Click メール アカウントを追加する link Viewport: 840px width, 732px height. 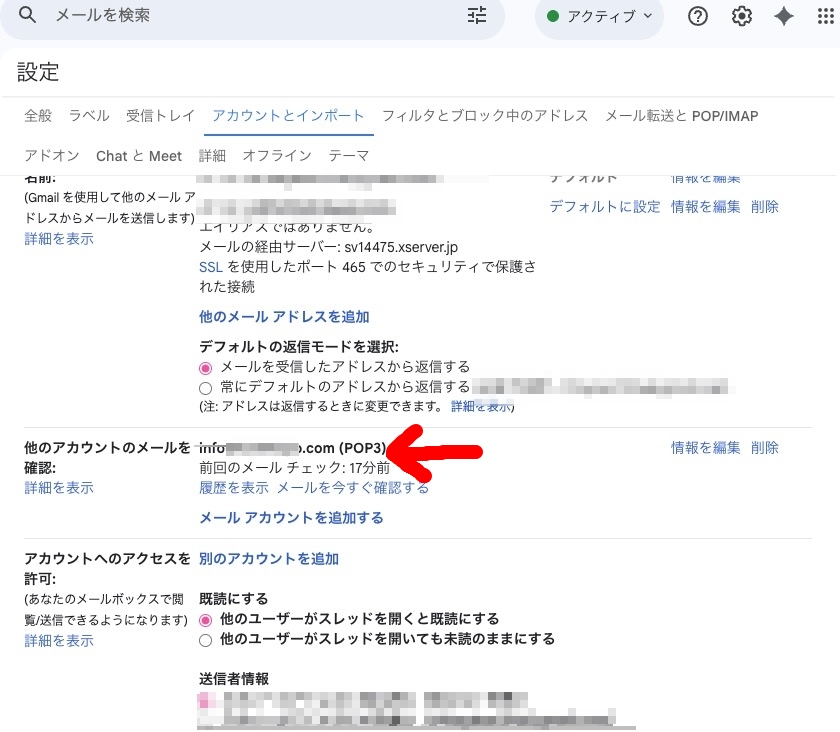tap(291, 518)
